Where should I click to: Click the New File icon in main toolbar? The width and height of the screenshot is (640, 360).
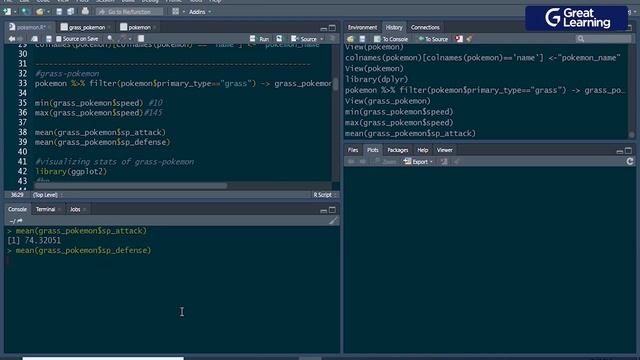tap(7, 12)
